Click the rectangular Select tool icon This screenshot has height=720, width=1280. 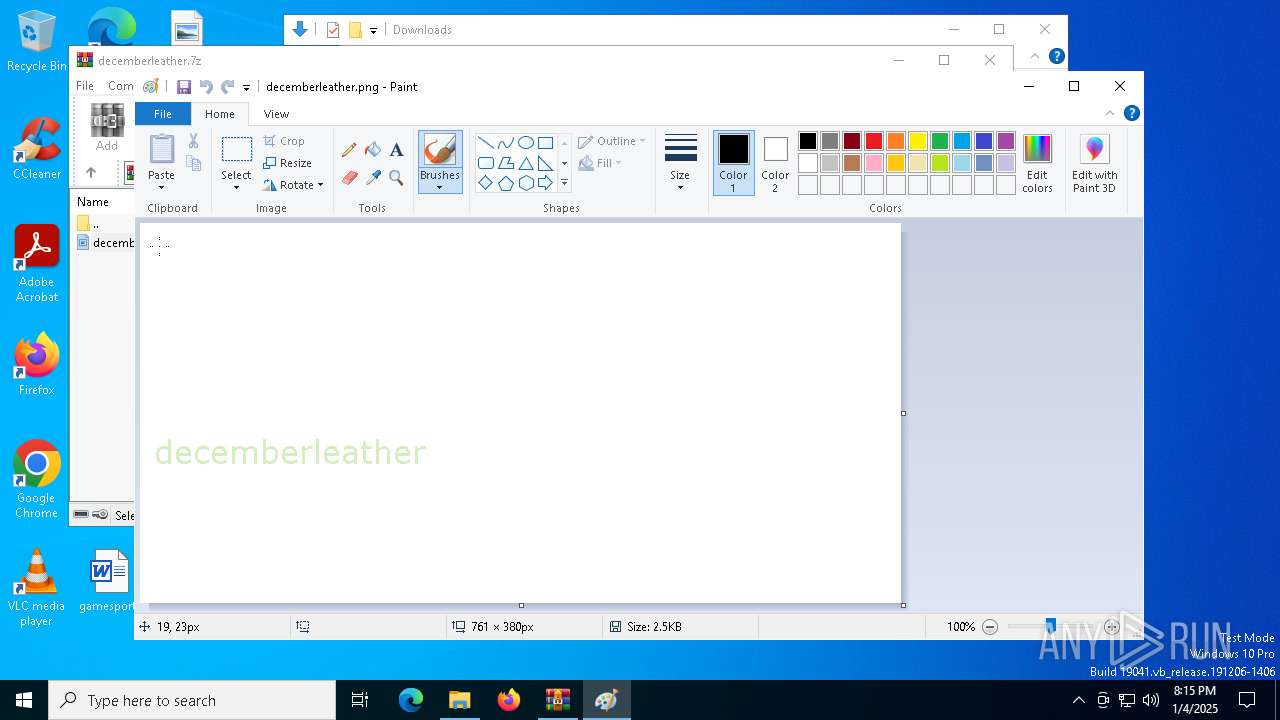(237, 150)
